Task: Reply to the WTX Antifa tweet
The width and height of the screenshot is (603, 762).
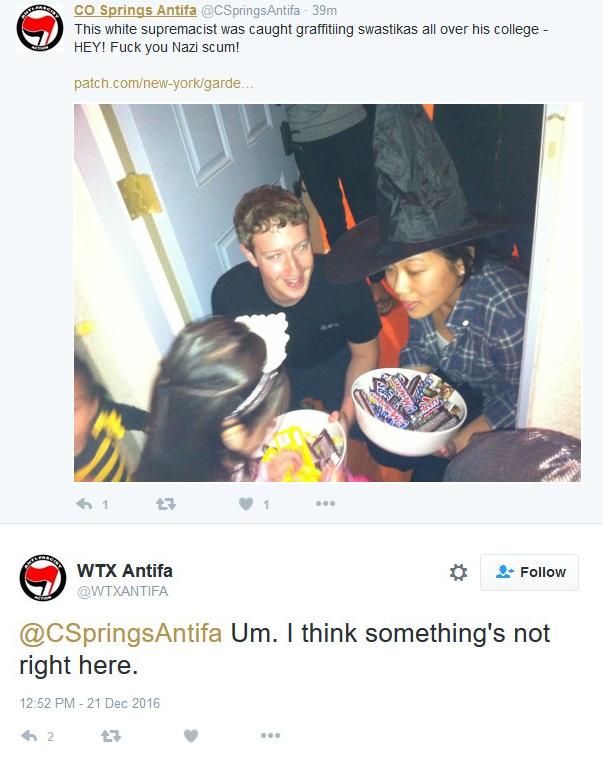Action: 29,736
